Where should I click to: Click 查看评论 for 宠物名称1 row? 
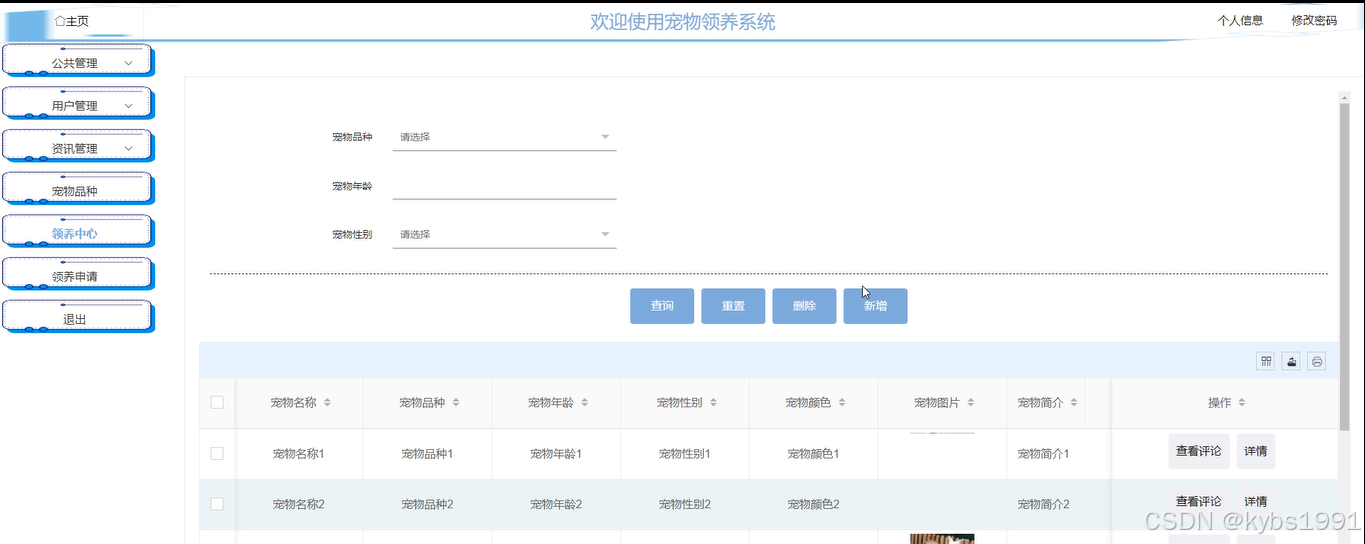[x=1199, y=451]
